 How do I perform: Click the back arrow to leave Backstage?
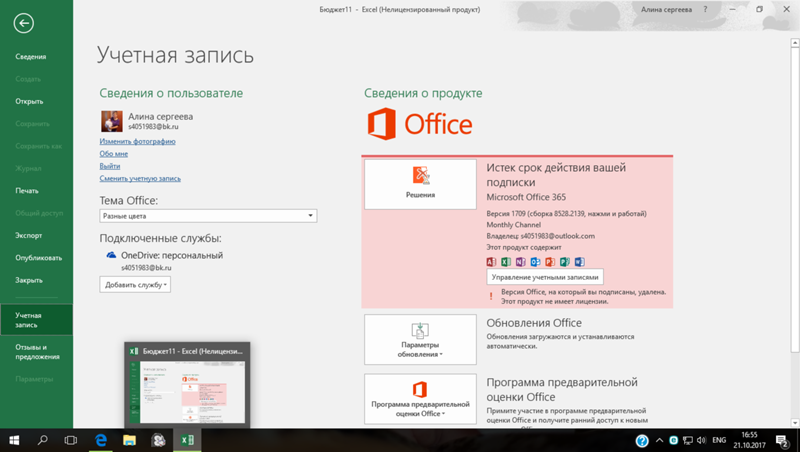tap(23, 23)
